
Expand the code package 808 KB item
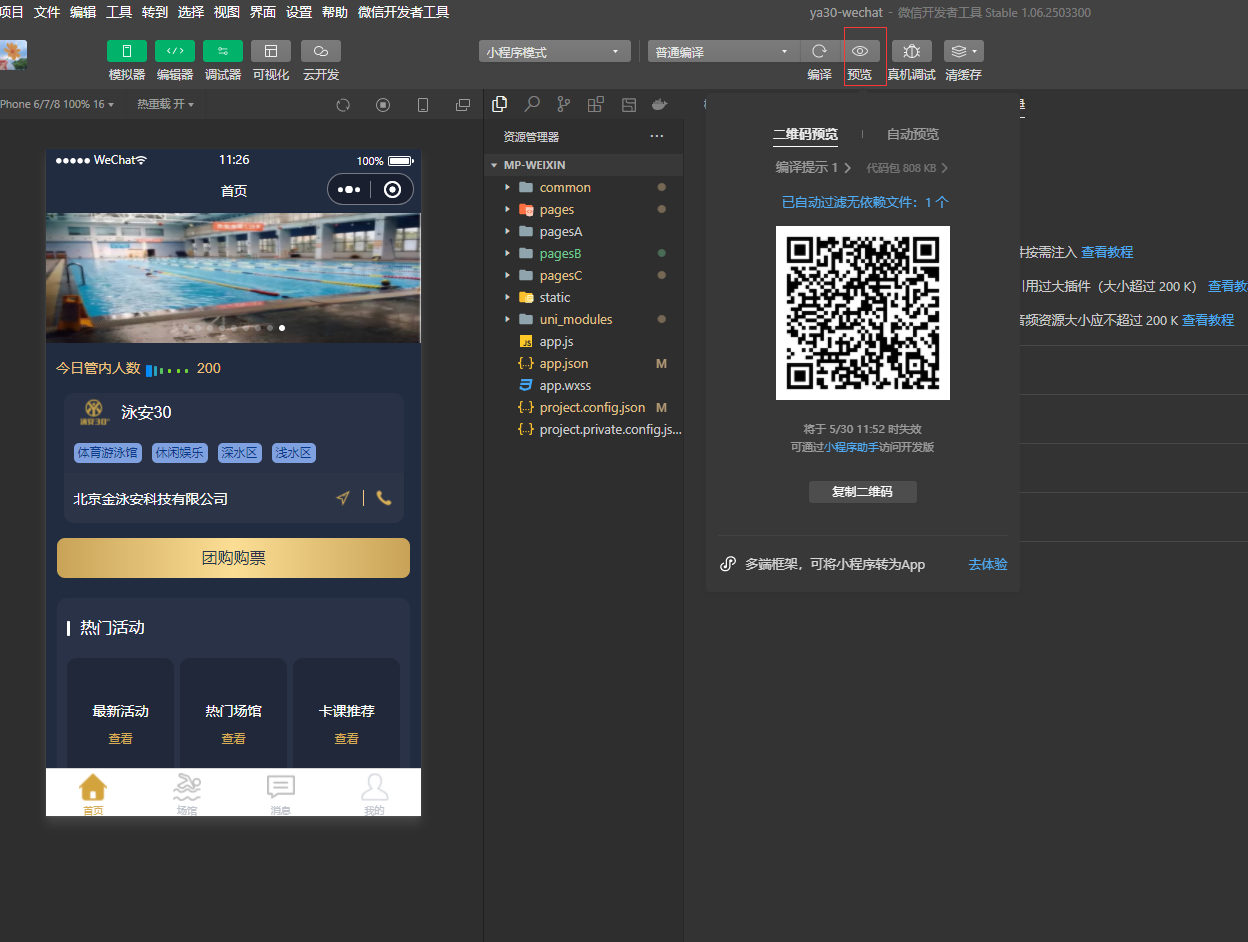[x=907, y=168]
